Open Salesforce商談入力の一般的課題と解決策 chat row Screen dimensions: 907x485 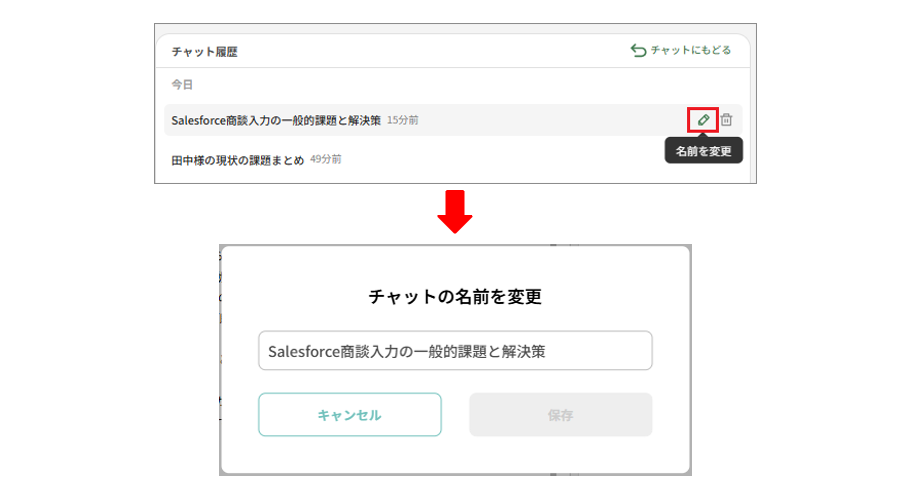pos(453,120)
